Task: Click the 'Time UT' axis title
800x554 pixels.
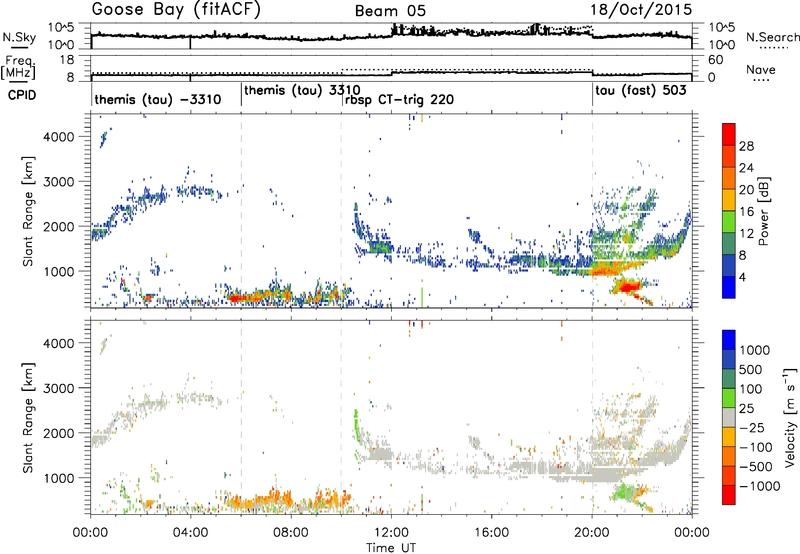Action: pyautogui.click(x=391, y=548)
